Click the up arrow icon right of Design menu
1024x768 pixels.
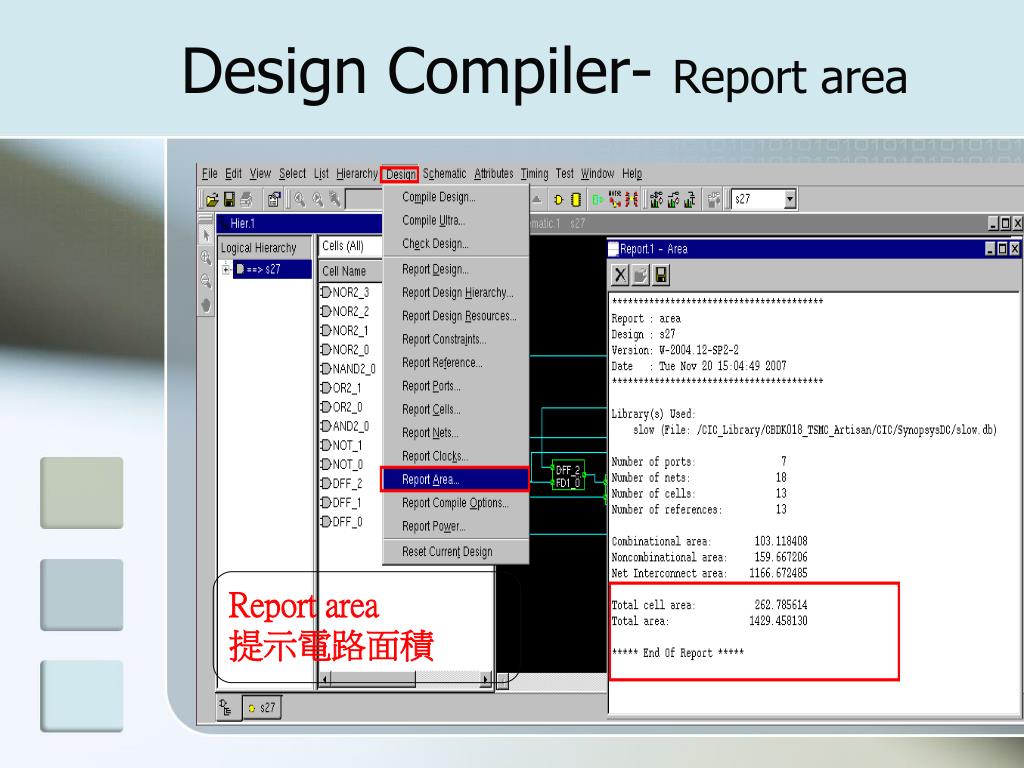[537, 199]
